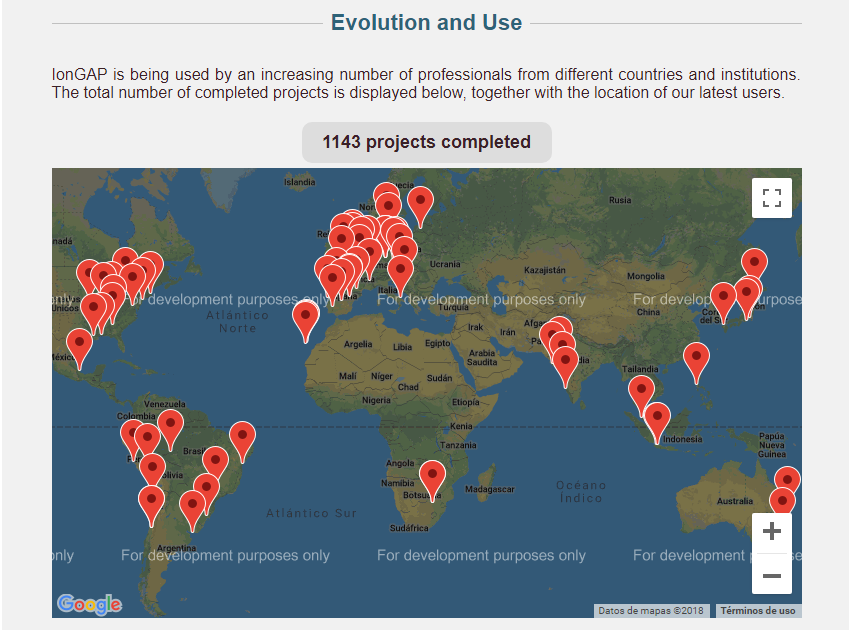Toggle fullscreen view of the map
The image size is (849, 630).
click(x=772, y=198)
